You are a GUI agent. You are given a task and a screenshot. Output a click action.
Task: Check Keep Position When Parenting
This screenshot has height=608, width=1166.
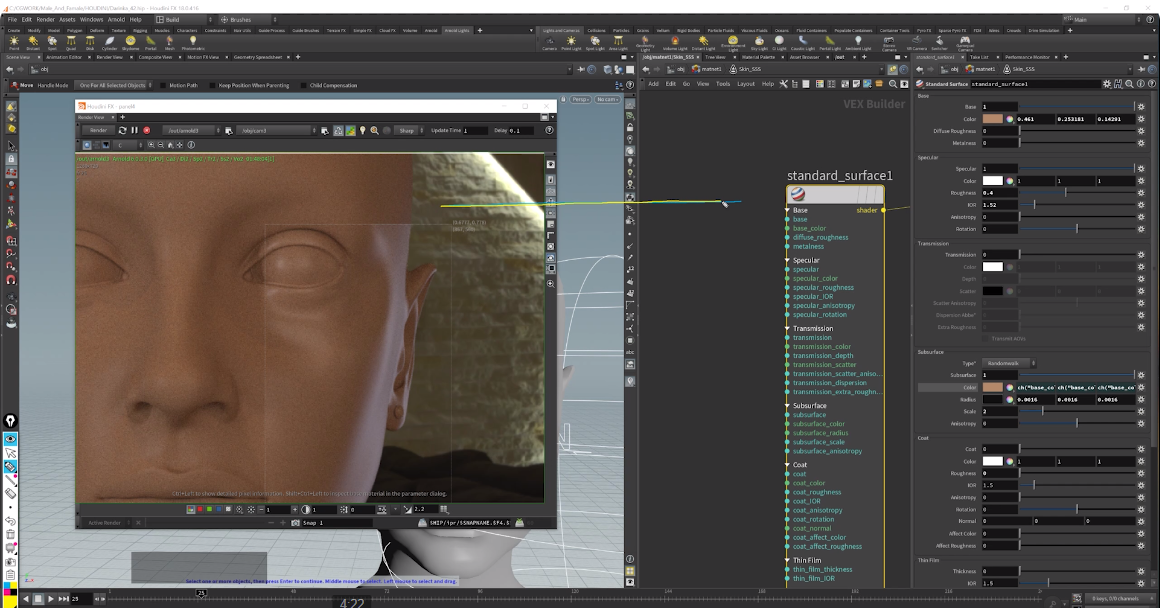(x=214, y=85)
